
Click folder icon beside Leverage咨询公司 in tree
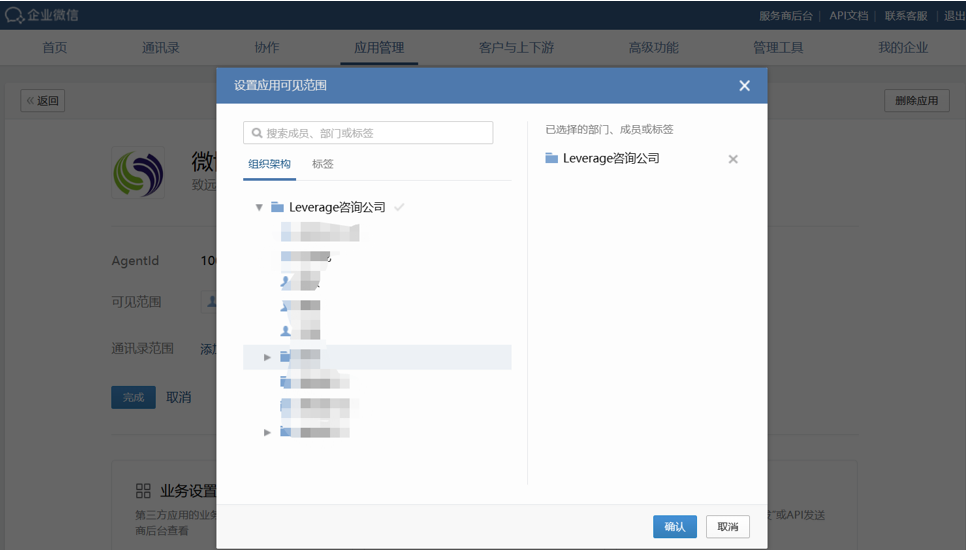pyautogui.click(x=277, y=207)
